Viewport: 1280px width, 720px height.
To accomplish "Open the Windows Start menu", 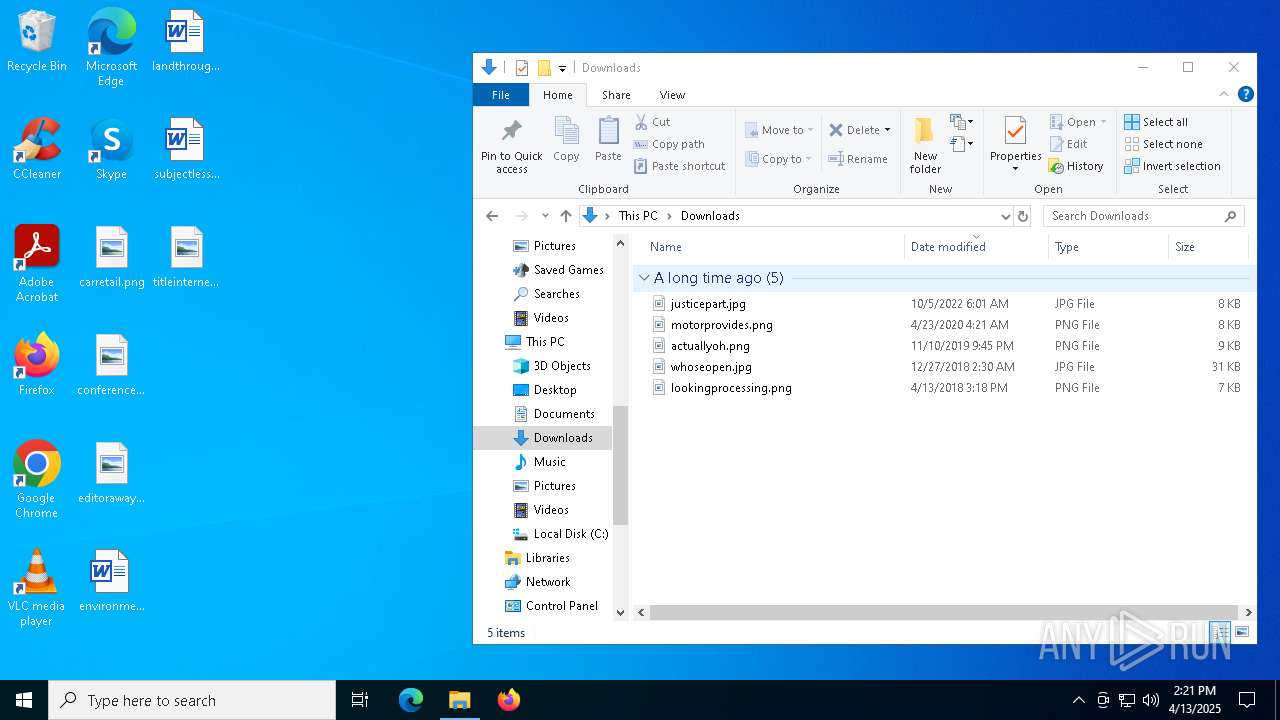I will click(24, 700).
